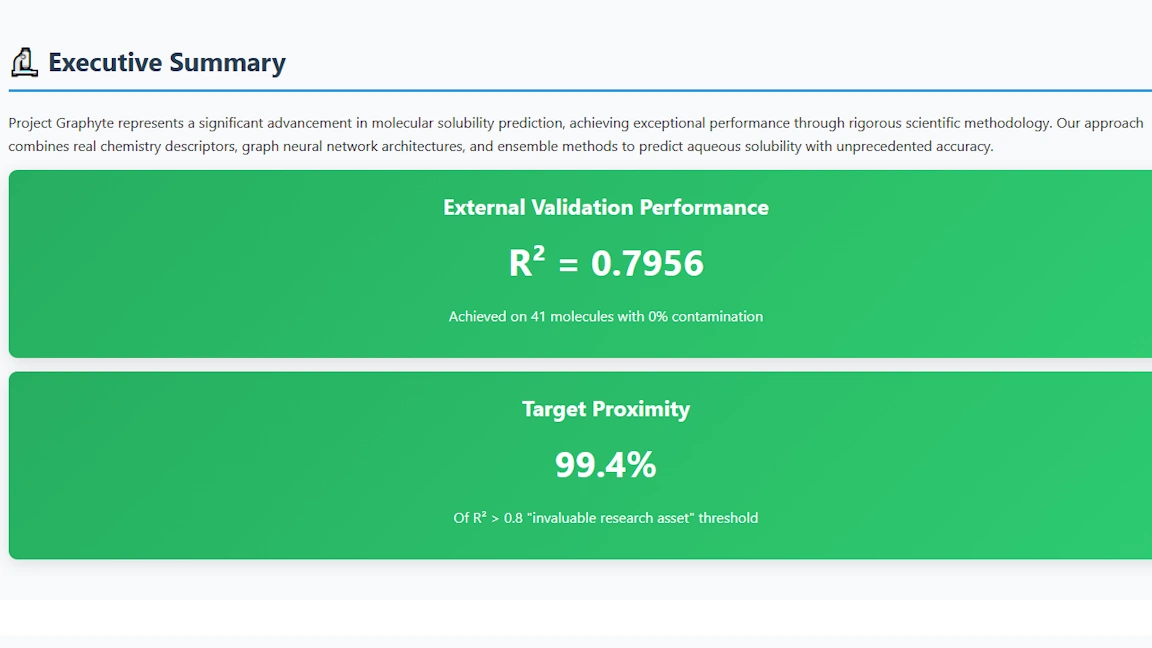Click the microscope icon beside Executive Summary
Viewport: 1152px width, 648px height.
pos(24,62)
